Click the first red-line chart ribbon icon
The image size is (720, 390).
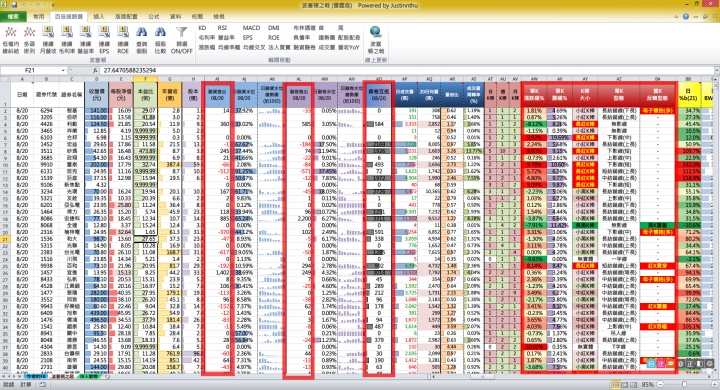tap(11, 32)
